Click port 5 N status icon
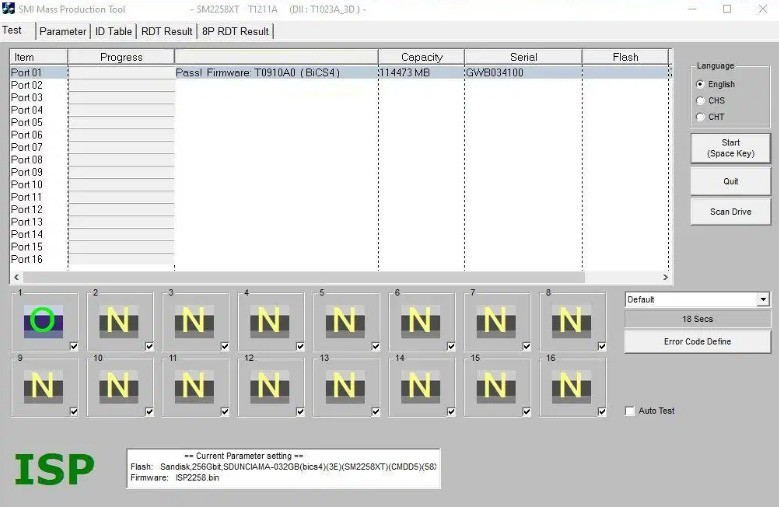The height and width of the screenshot is (507, 779). click(x=345, y=321)
